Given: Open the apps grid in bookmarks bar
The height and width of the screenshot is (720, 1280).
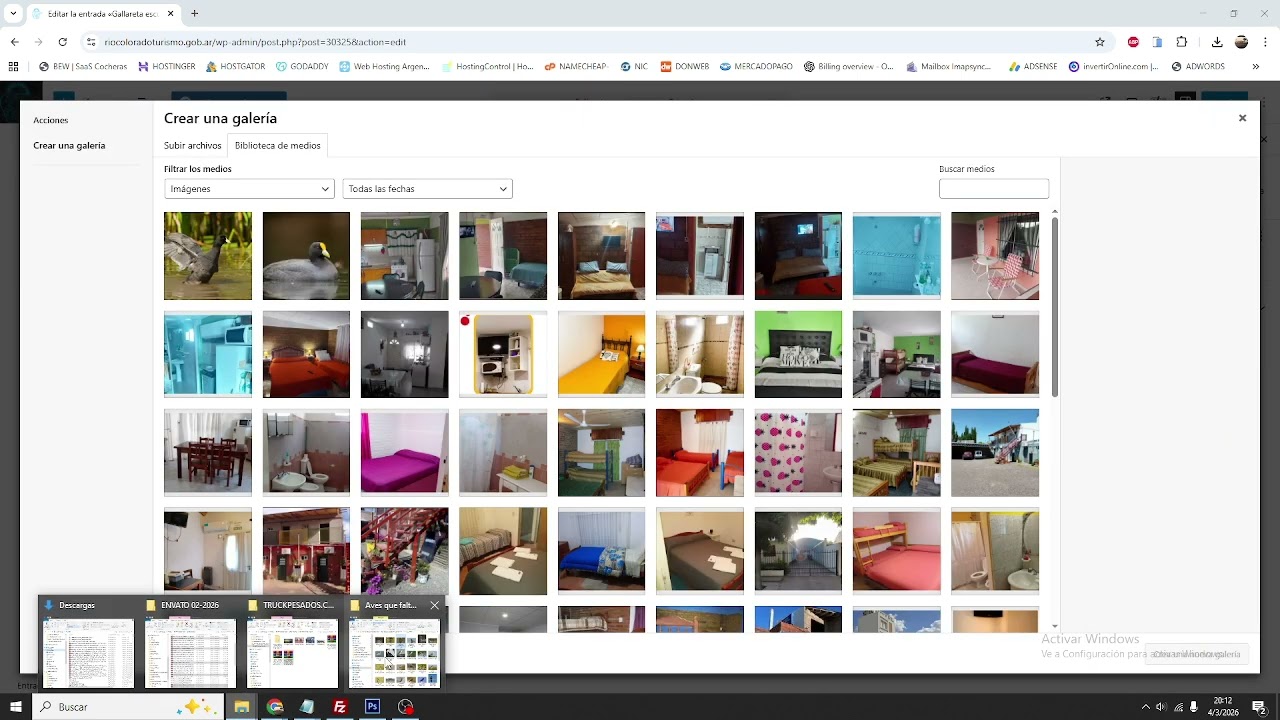Looking at the screenshot, I should pyautogui.click(x=13, y=67).
